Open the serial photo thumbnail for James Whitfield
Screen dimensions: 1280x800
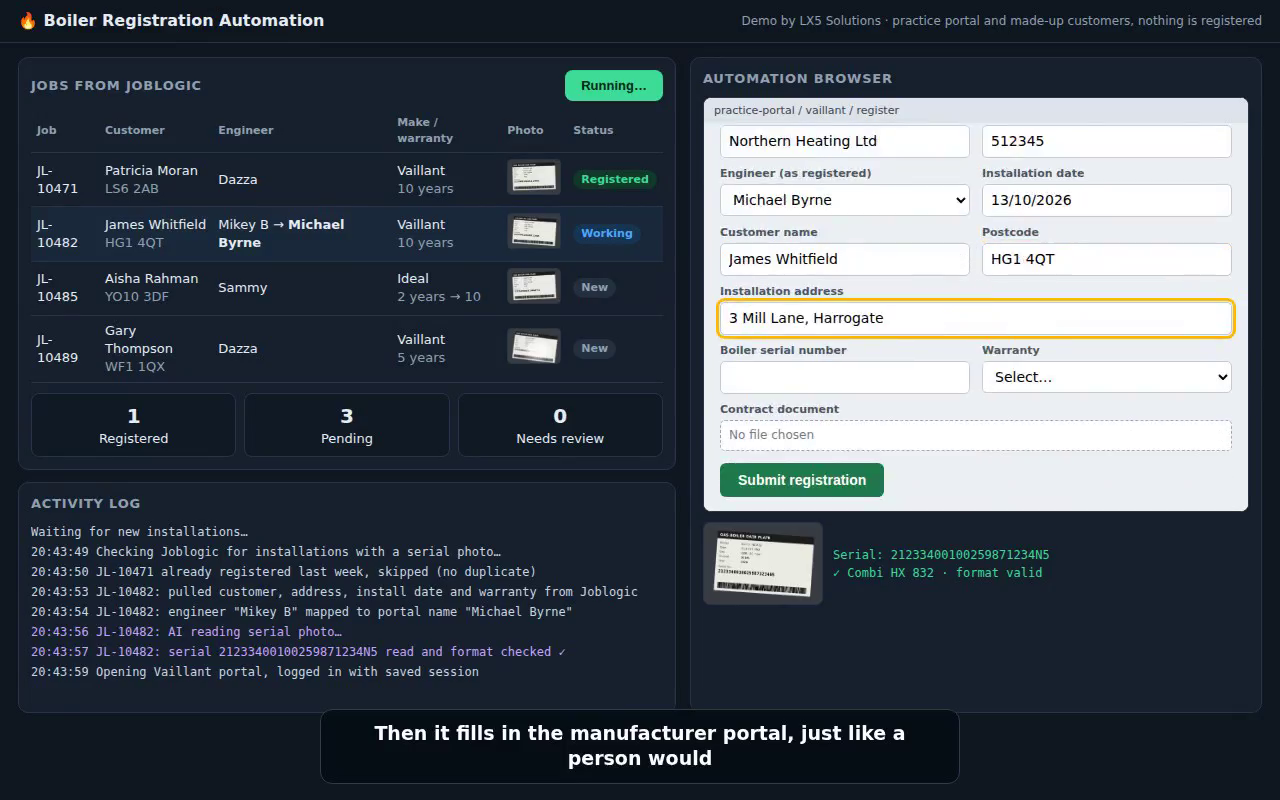(x=534, y=232)
